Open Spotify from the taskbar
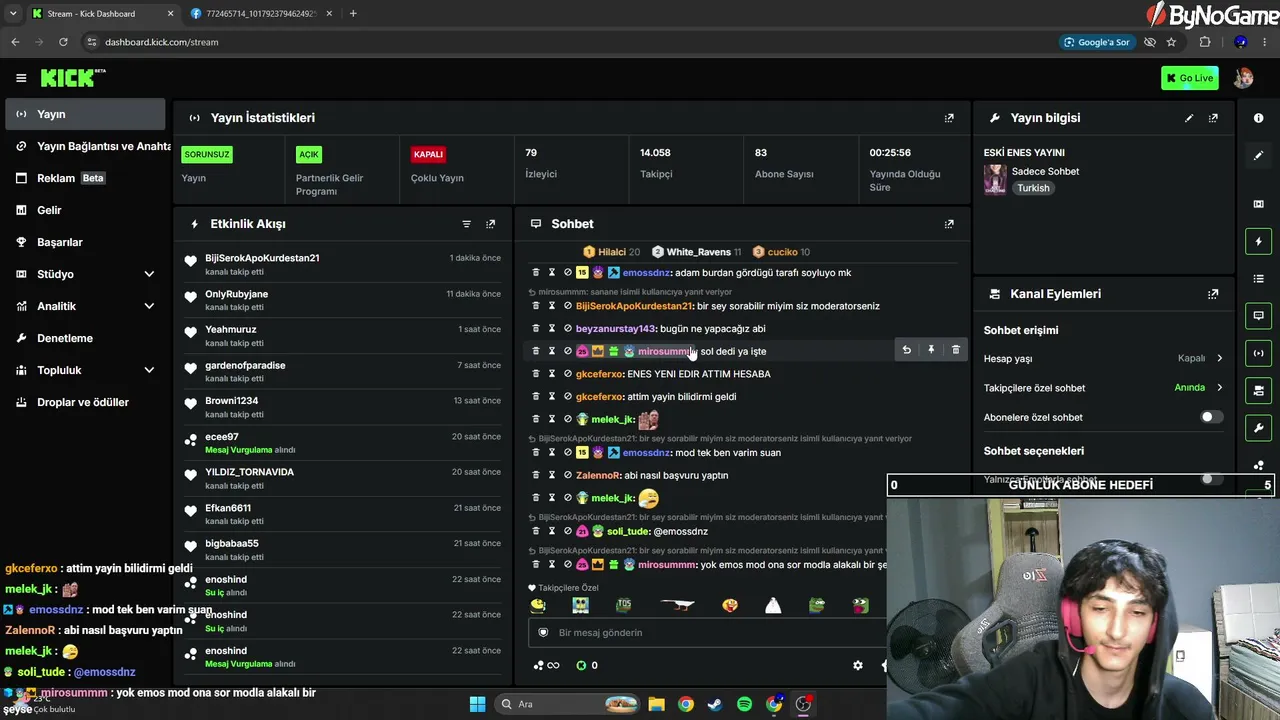Viewport: 1280px width, 720px height. [x=744, y=704]
